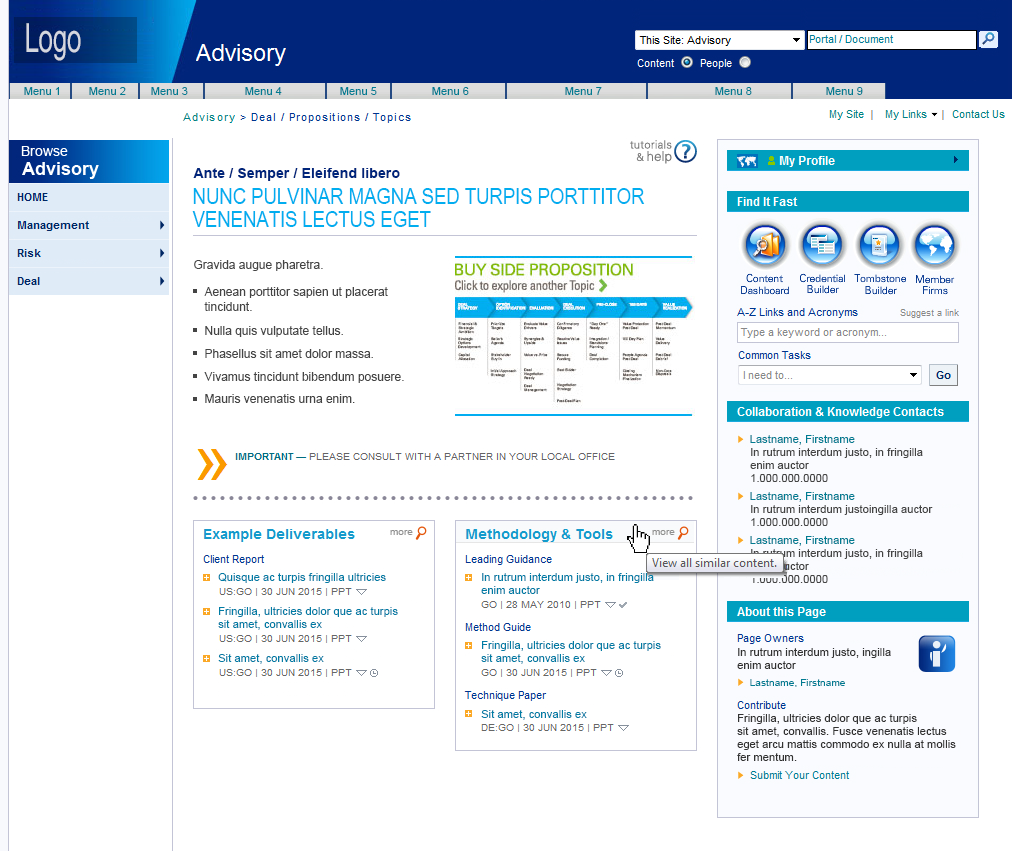1012x851 pixels.
Task: Click the Advisory breadcrumb link
Action: (x=209, y=117)
